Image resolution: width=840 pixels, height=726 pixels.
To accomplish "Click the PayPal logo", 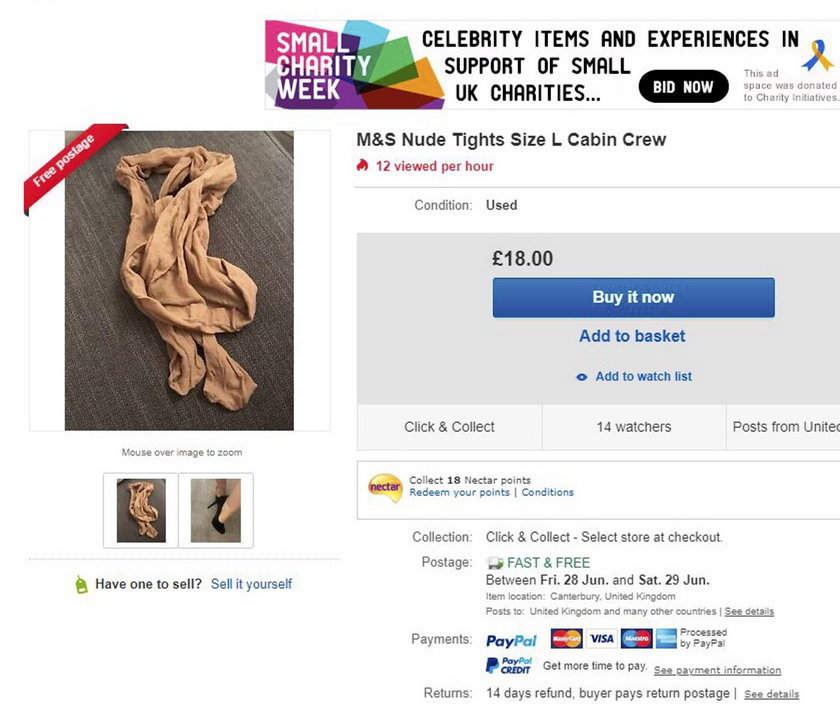I will [511, 641].
